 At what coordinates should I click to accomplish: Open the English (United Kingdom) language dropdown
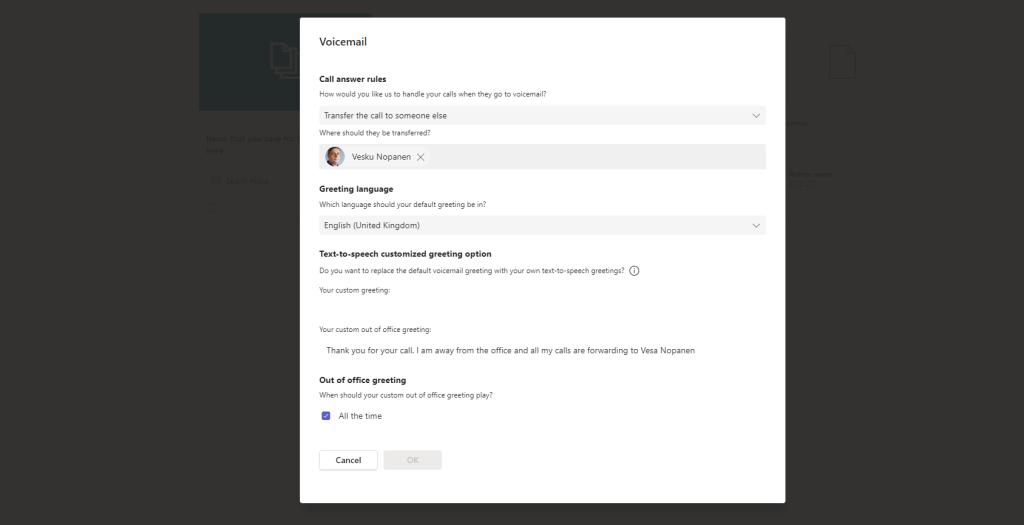click(540, 226)
